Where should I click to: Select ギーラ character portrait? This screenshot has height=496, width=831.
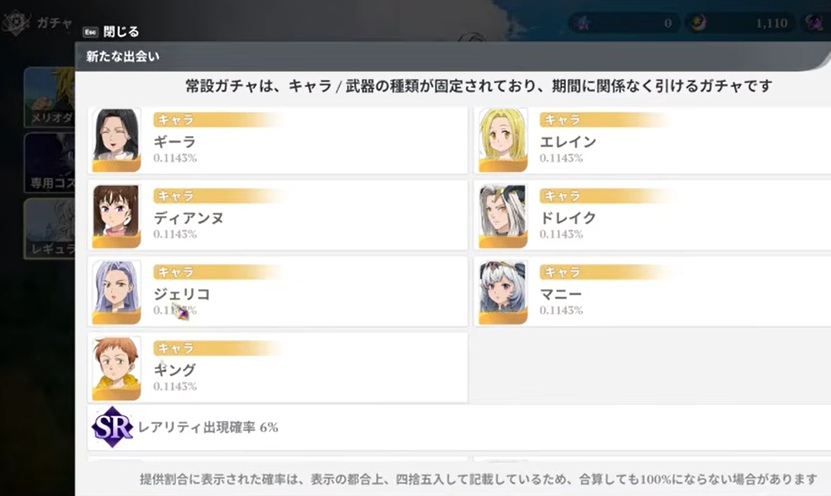click(x=116, y=136)
